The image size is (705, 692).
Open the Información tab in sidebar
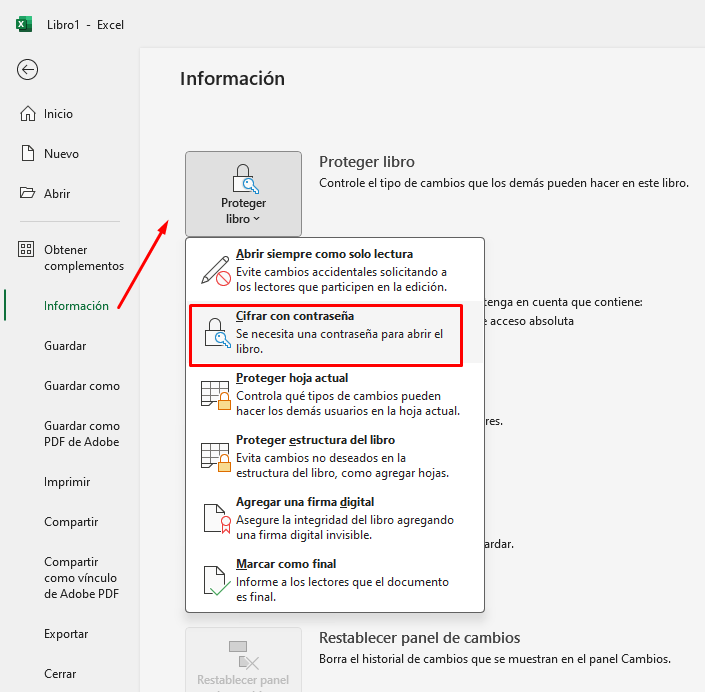pyautogui.click(x=76, y=306)
